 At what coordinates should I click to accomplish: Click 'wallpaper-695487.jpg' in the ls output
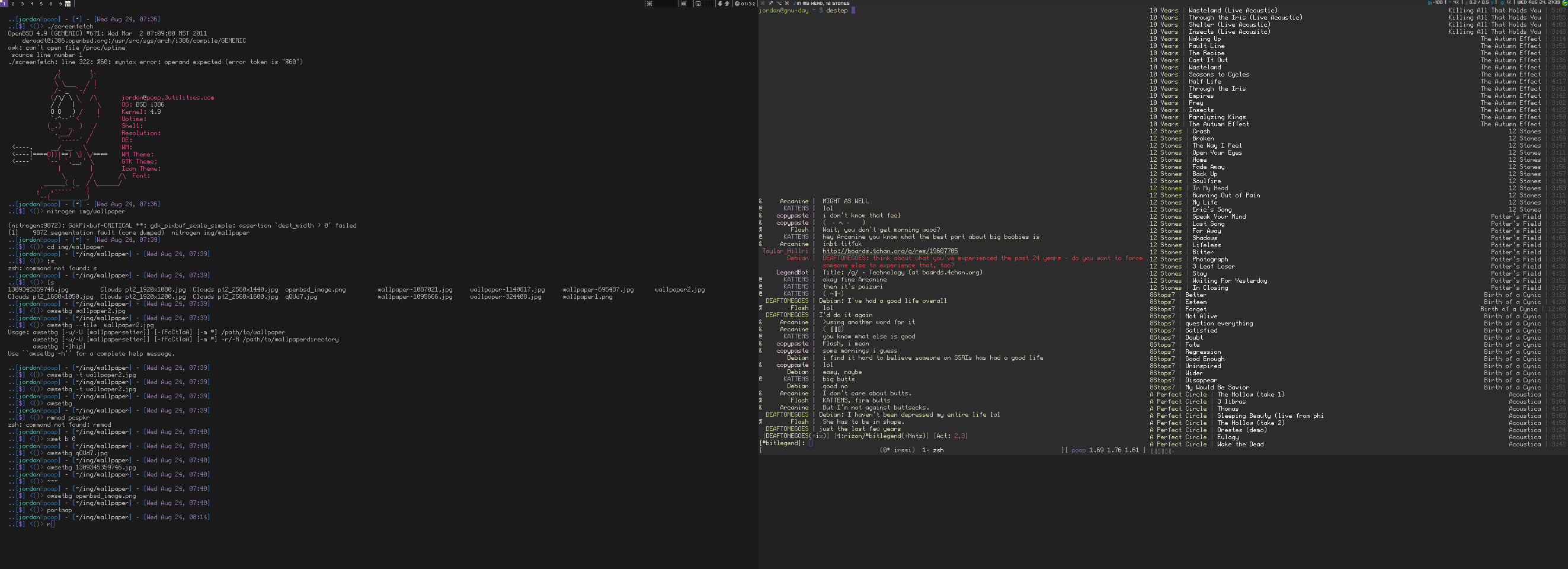tap(599, 290)
